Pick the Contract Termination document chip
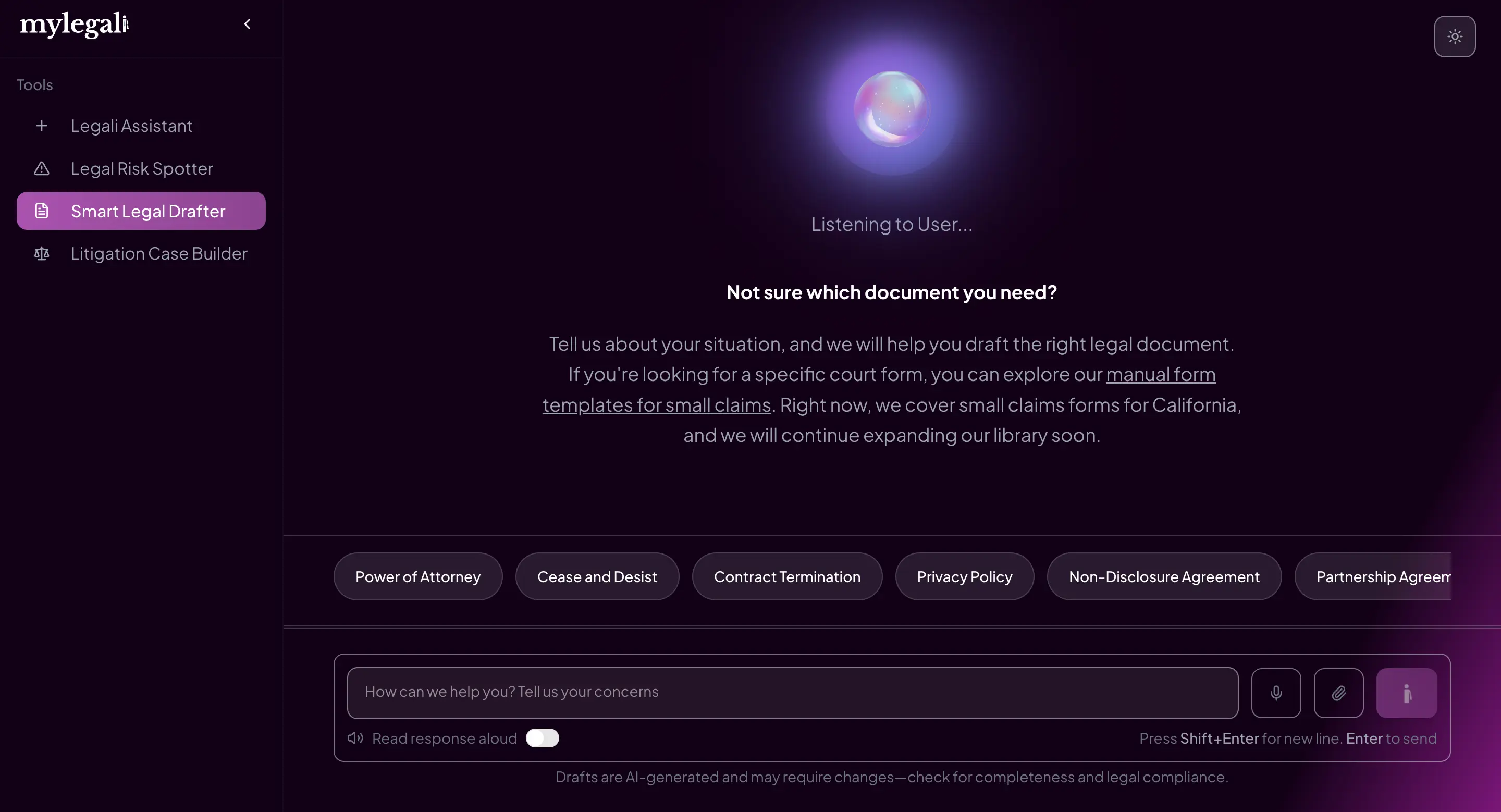 (x=786, y=576)
